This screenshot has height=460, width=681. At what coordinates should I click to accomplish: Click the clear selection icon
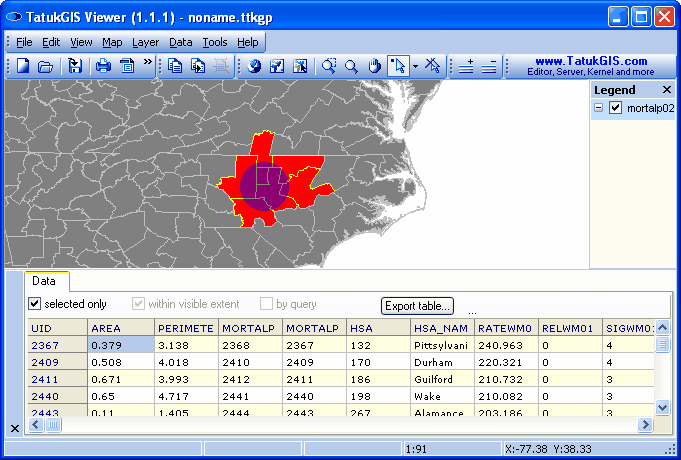pos(432,66)
